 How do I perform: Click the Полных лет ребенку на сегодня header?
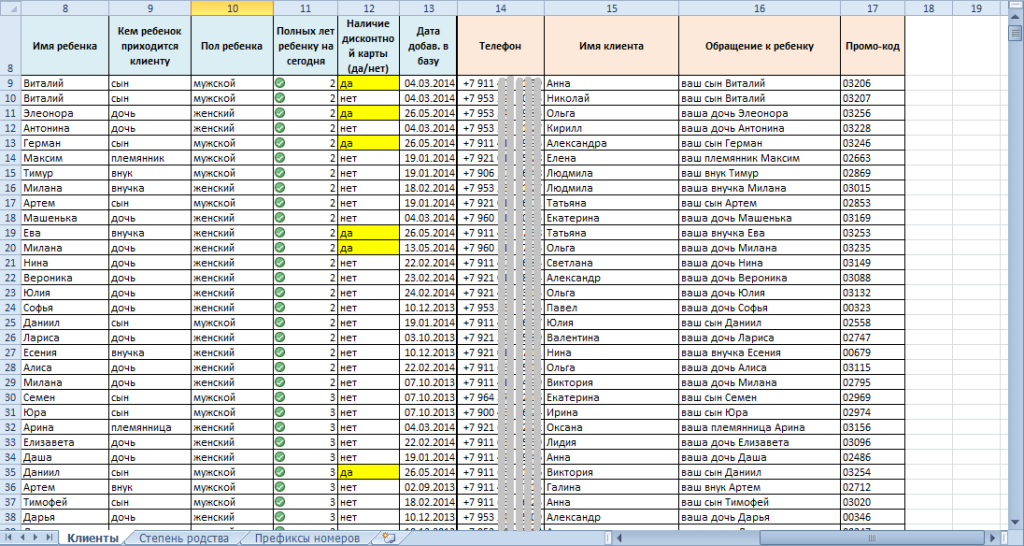pyautogui.click(x=306, y=46)
